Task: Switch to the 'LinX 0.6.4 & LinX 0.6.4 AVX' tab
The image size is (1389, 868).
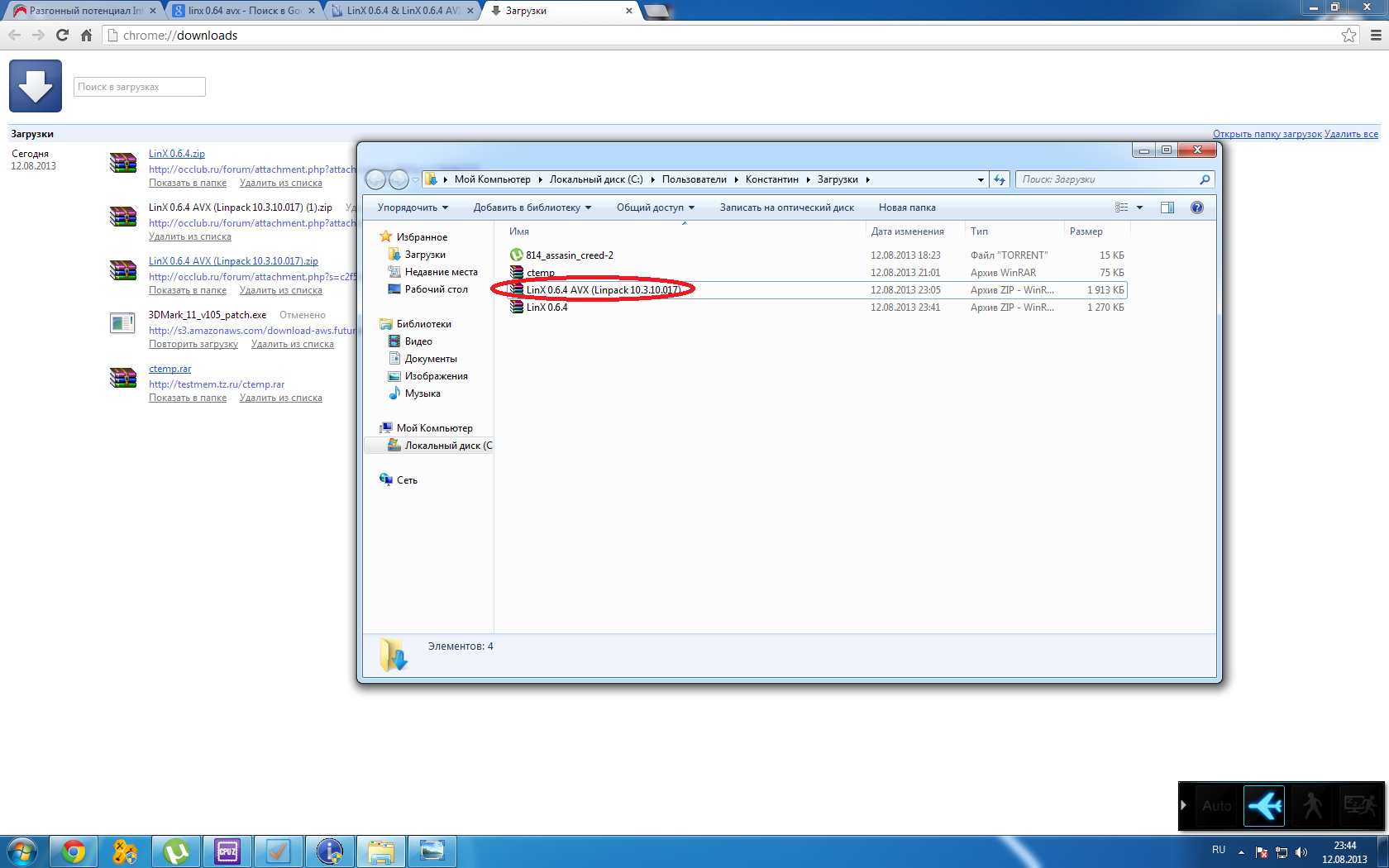Action: (401, 11)
